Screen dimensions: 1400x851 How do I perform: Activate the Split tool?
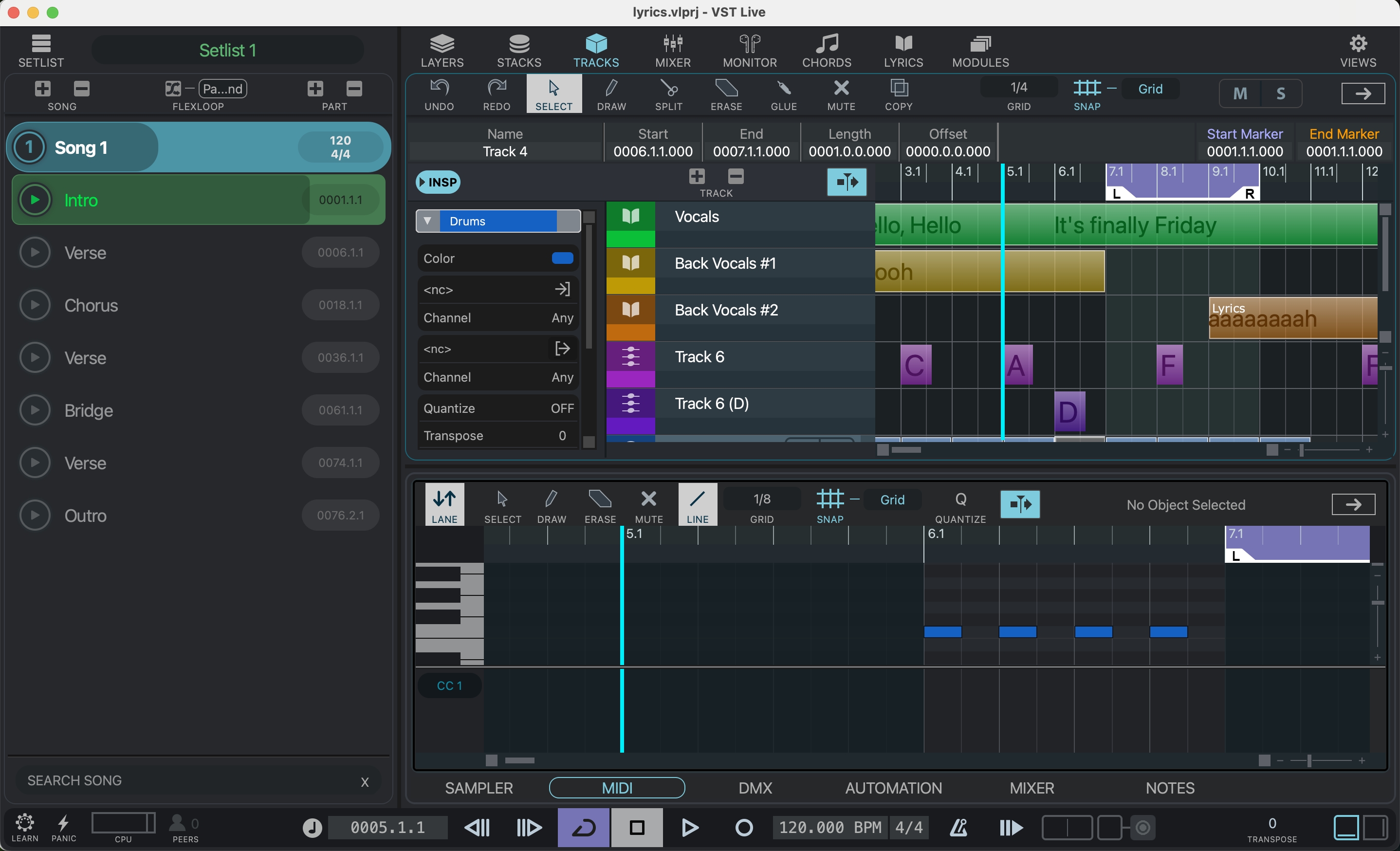668,94
